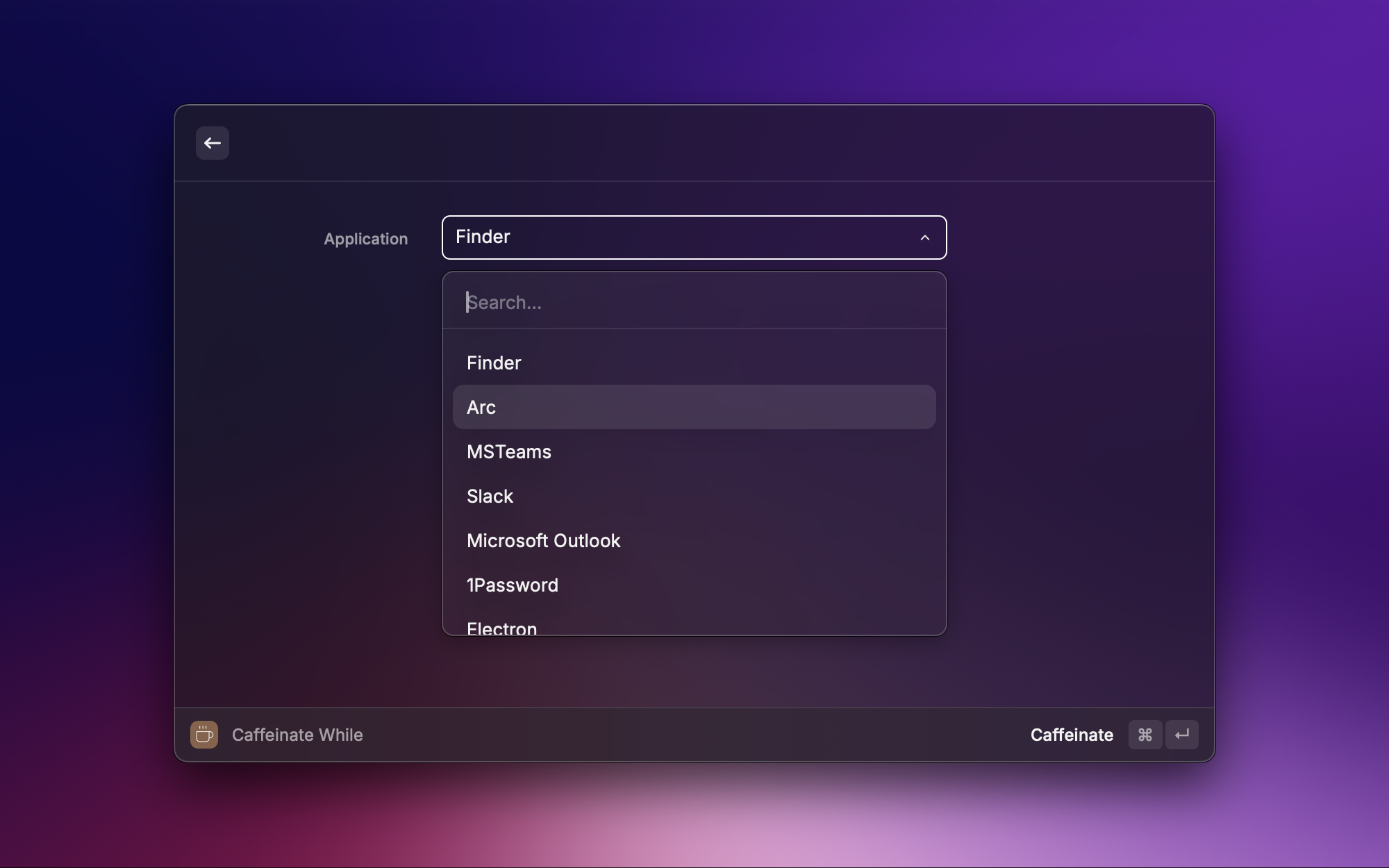The width and height of the screenshot is (1389, 868).
Task: Click the Application field label
Action: click(365, 239)
